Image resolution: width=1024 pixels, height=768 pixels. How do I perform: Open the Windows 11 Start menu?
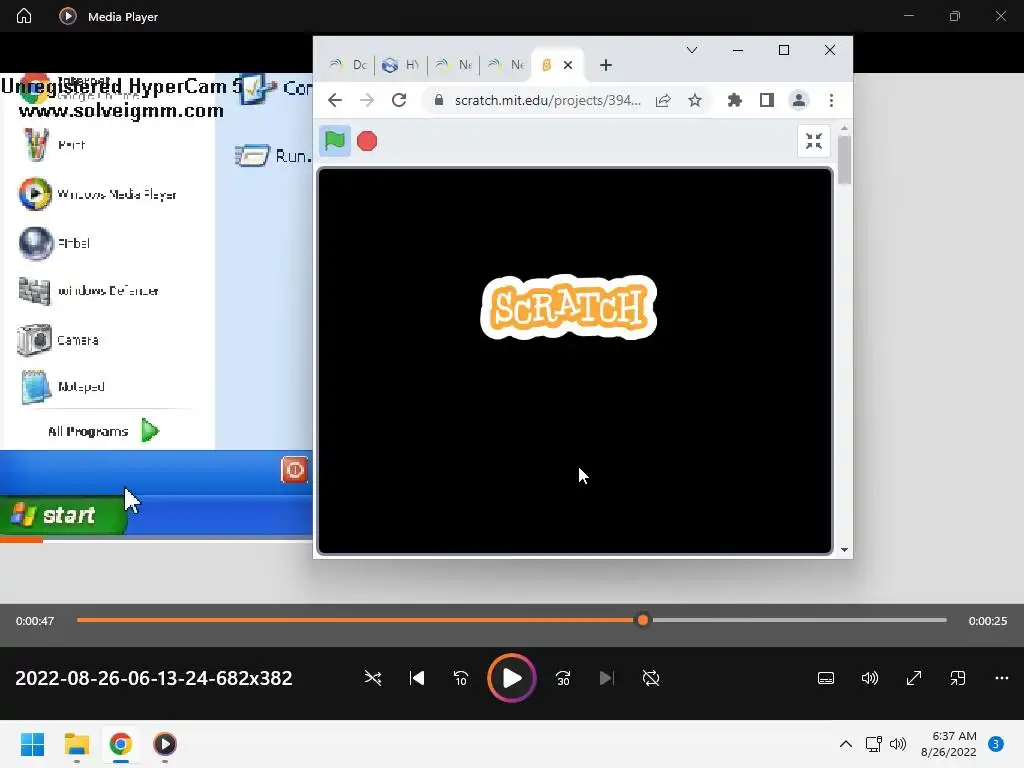[x=33, y=744]
